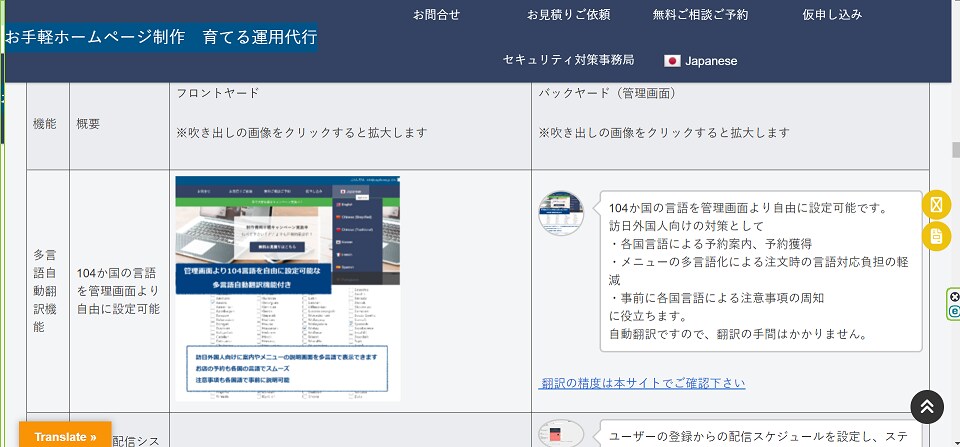Click the vertical scrollbar thumb
960x447 pixels.
955,150
